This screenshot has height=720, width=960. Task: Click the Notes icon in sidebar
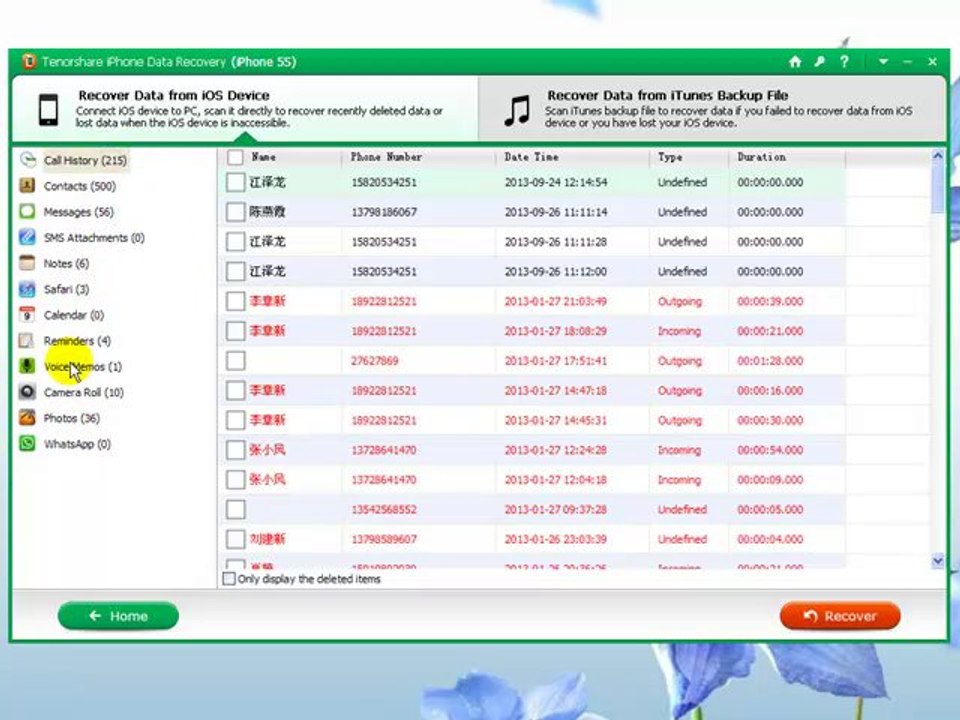[27, 263]
